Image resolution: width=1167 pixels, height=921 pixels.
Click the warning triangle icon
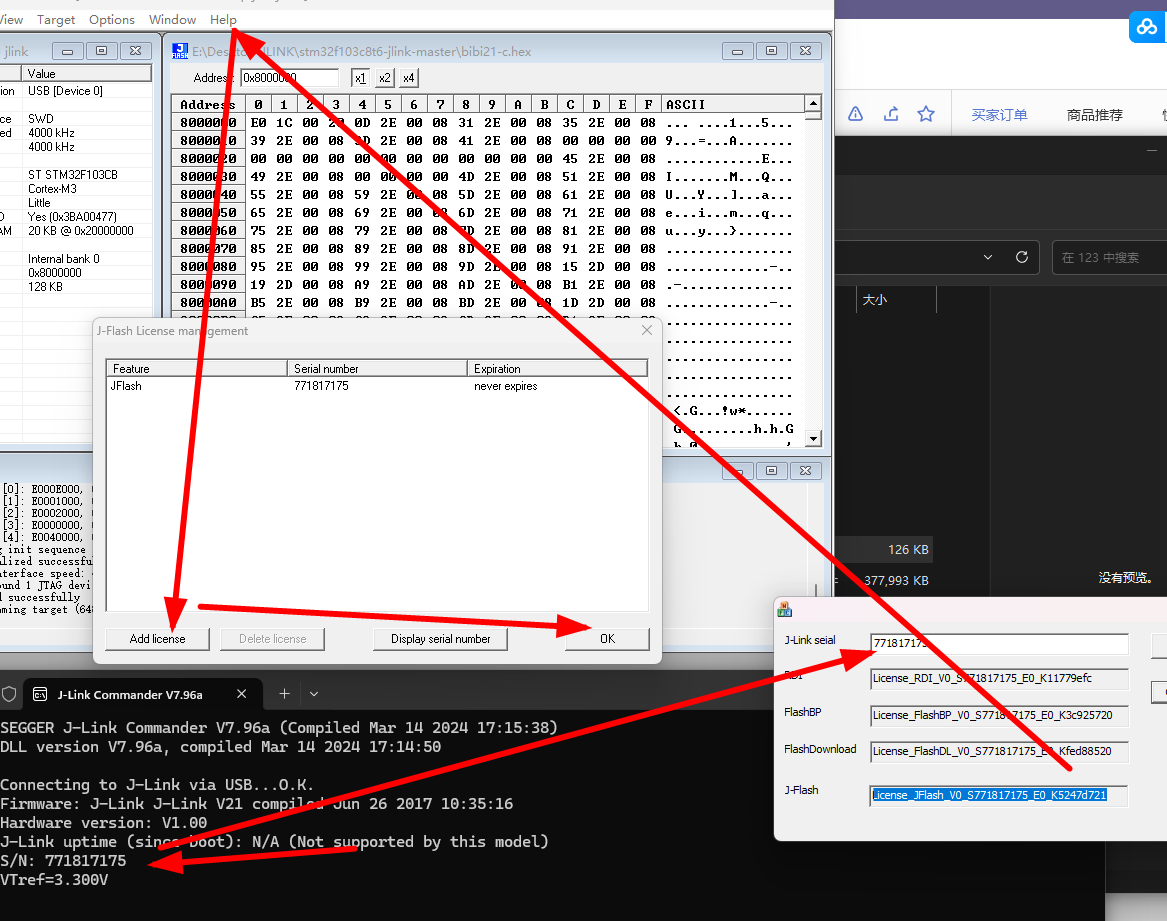(x=855, y=114)
